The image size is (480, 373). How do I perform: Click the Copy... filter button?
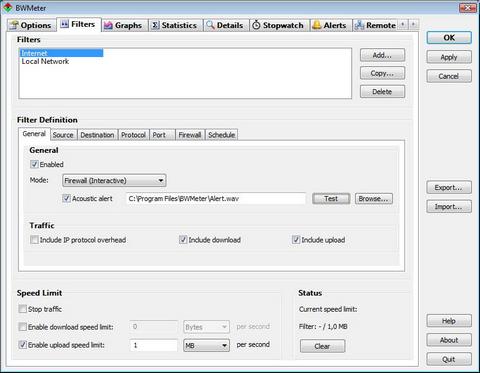pyautogui.click(x=382, y=73)
